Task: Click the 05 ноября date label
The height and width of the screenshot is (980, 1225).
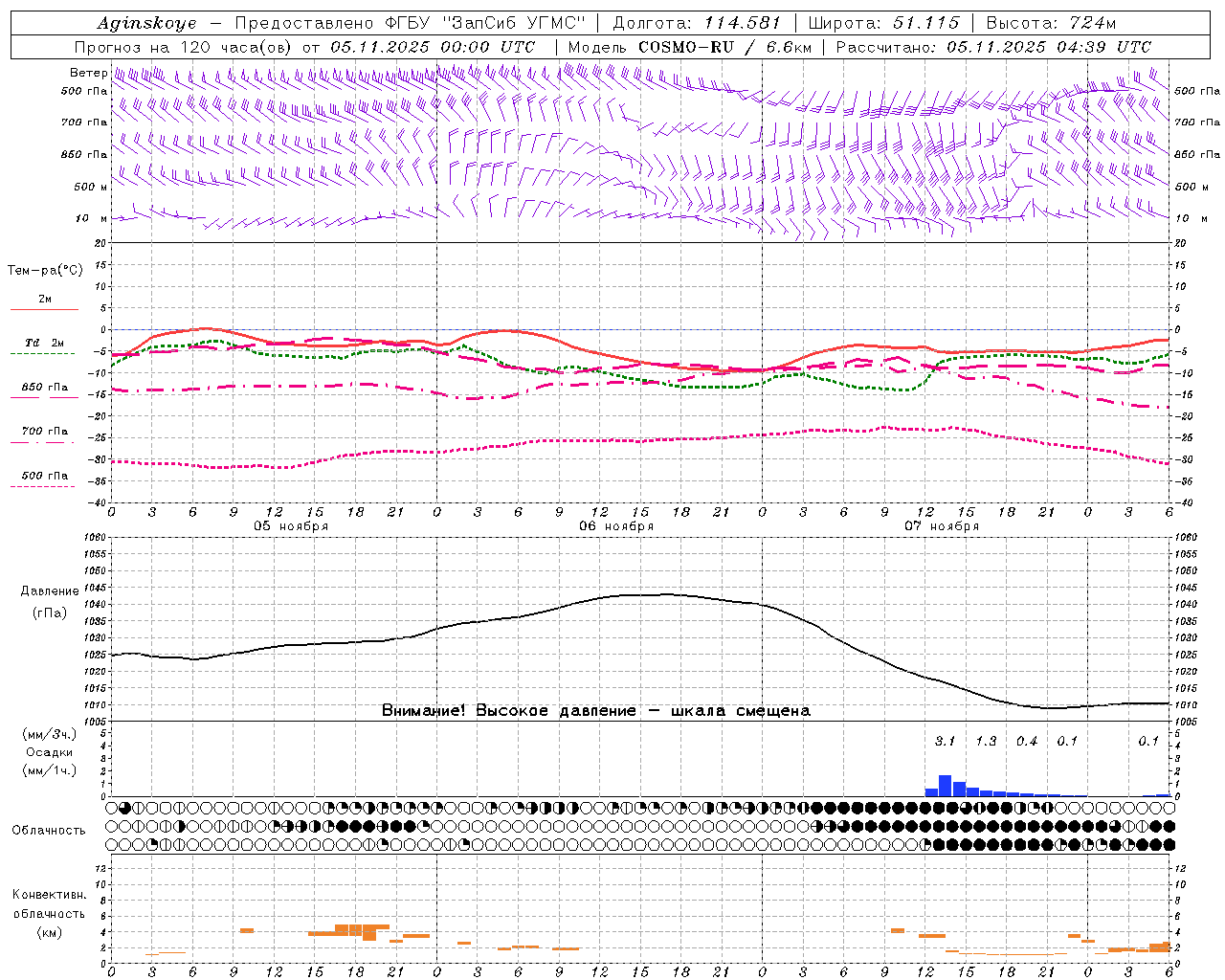Action: coord(291,526)
